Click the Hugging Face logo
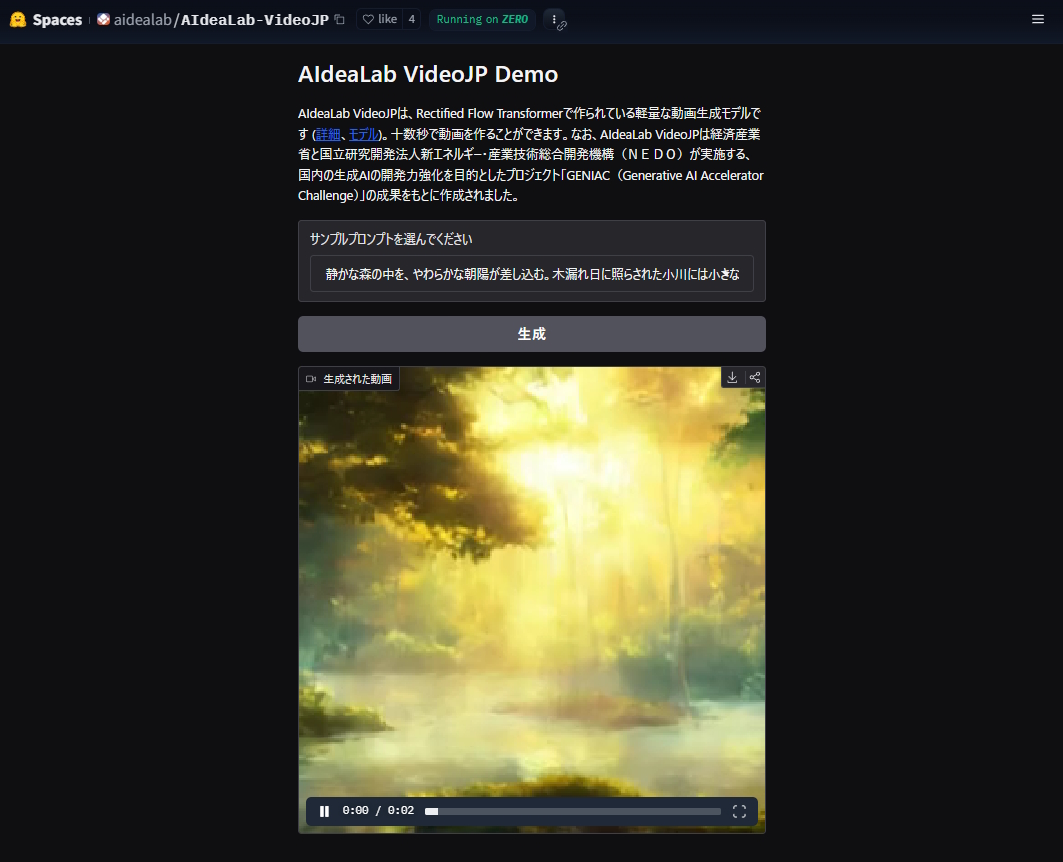 coord(17,18)
